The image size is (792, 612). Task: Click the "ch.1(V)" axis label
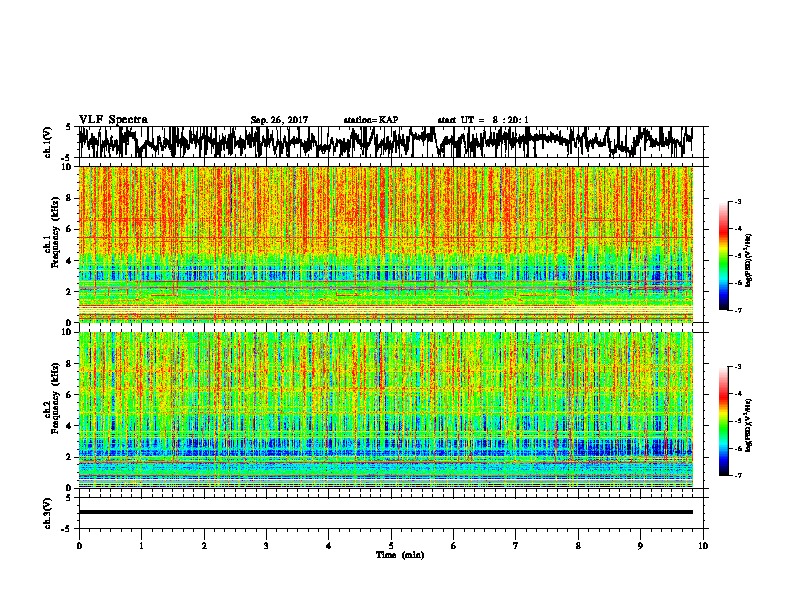pyautogui.click(x=48, y=142)
